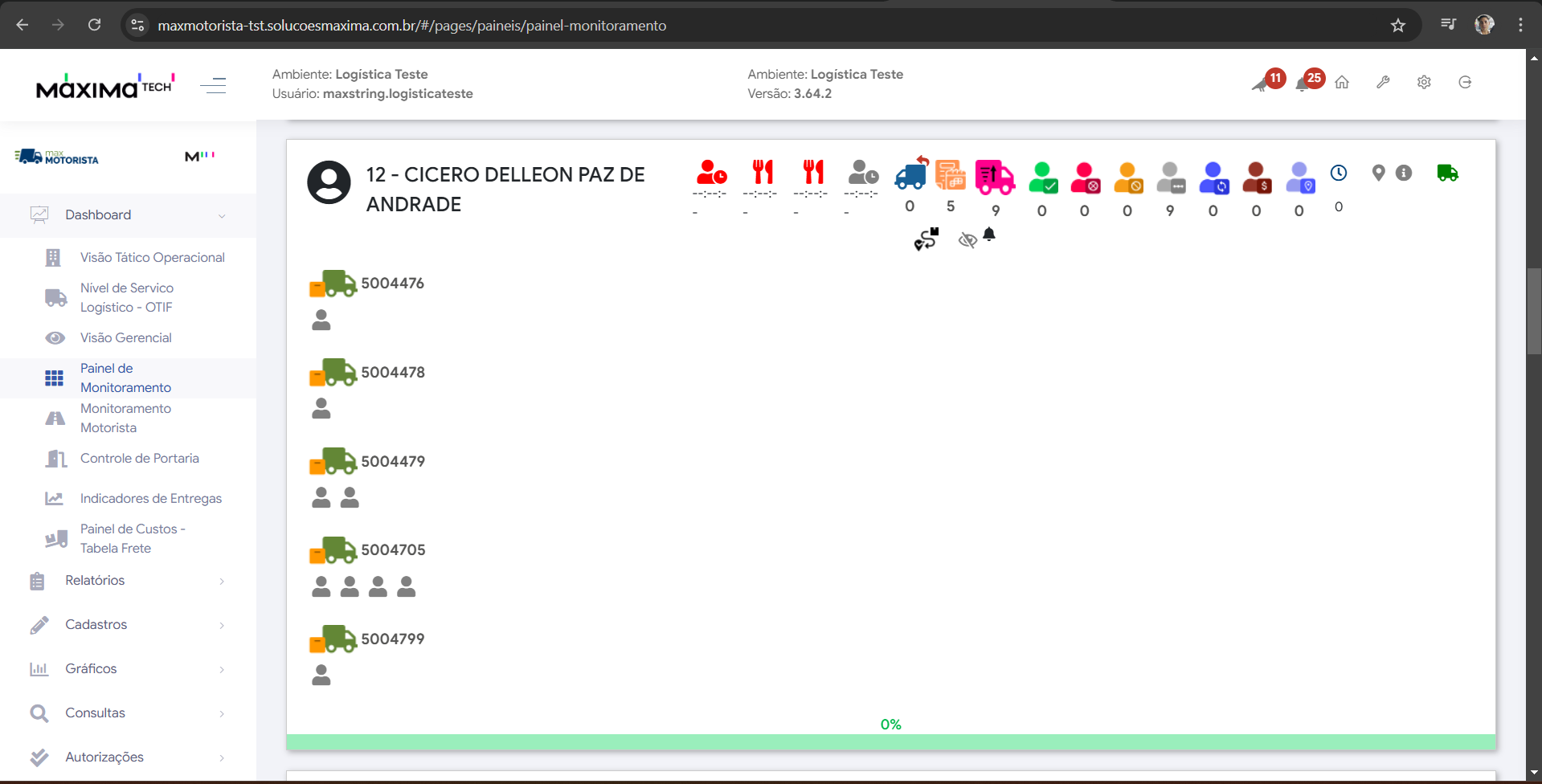
Task: Expand the Consultas menu chevron
Action: (222, 713)
